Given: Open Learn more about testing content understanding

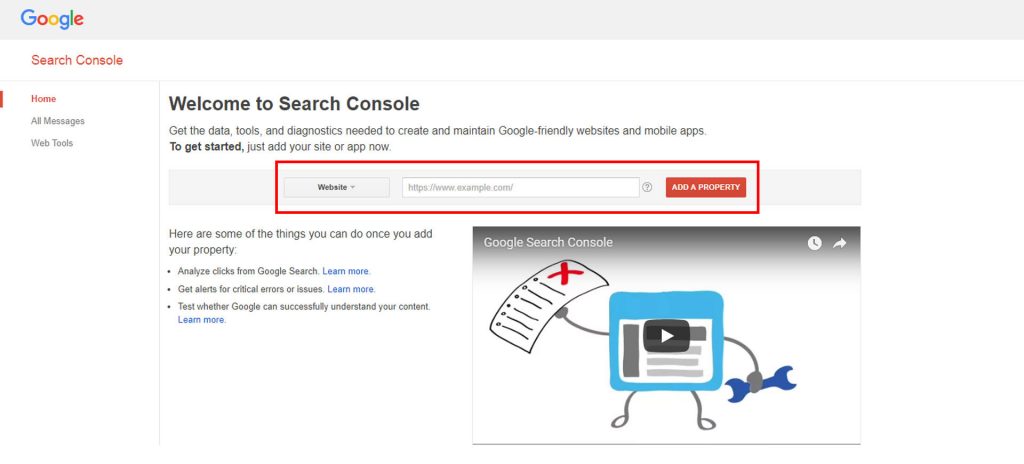Looking at the screenshot, I should [x=201, y=320].
